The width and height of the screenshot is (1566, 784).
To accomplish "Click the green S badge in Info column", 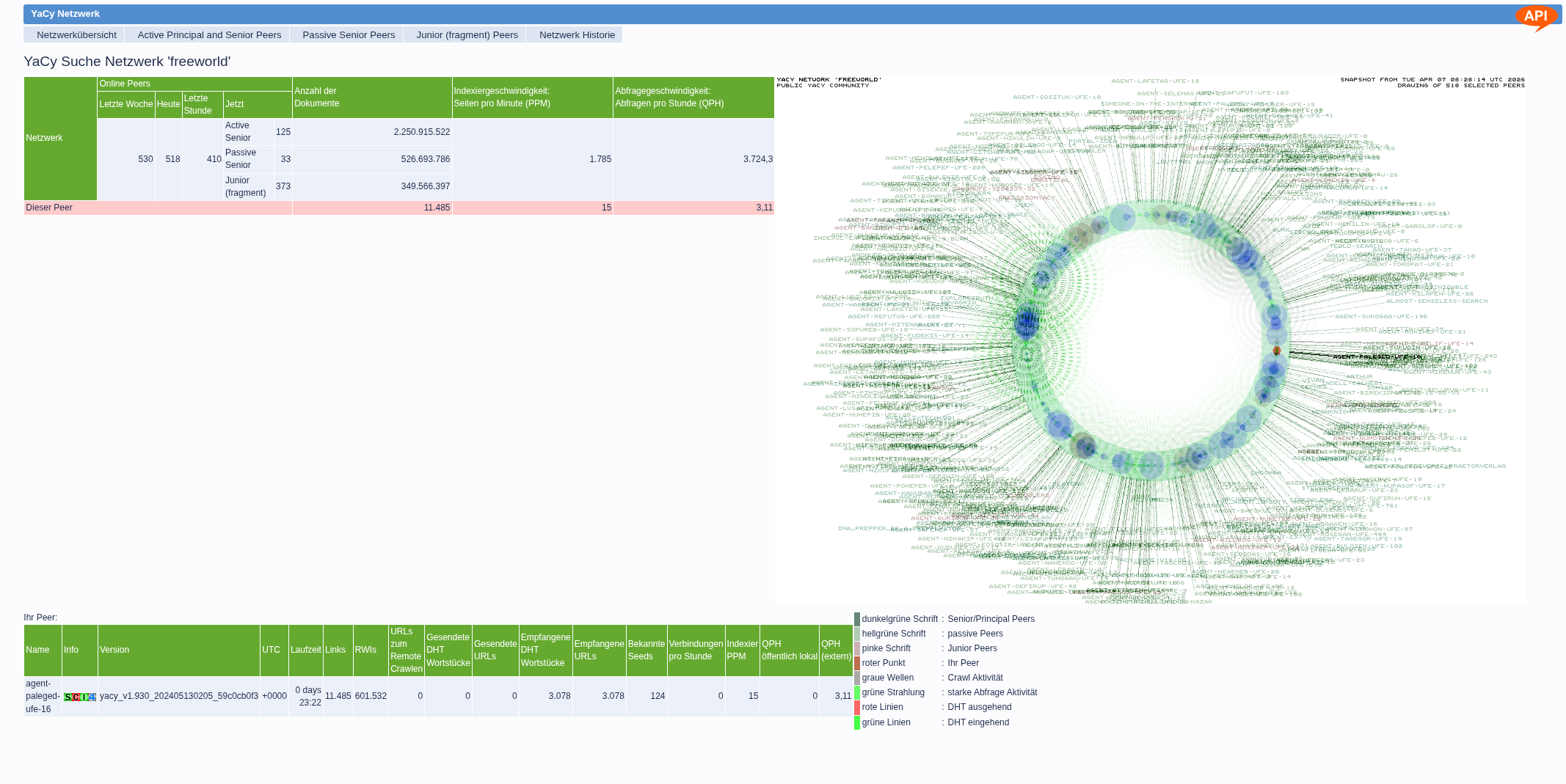I will (68, 697).
